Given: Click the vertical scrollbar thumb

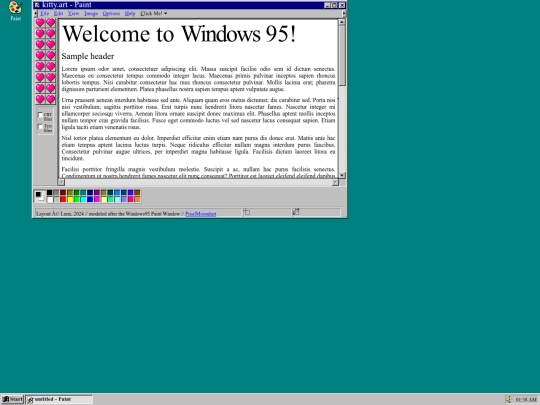Looking at the screenshot, I should (x=342, y=56).
